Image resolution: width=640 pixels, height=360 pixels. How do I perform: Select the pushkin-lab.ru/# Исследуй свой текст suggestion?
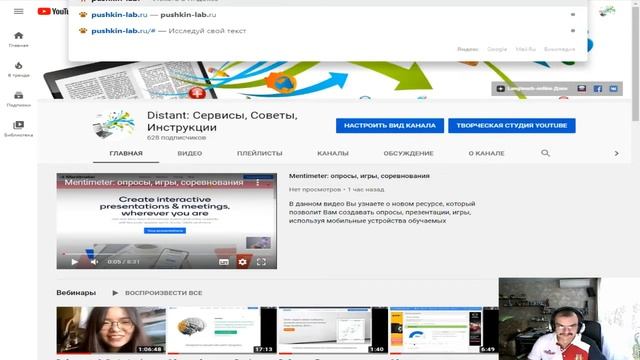(x=328, y=31)
